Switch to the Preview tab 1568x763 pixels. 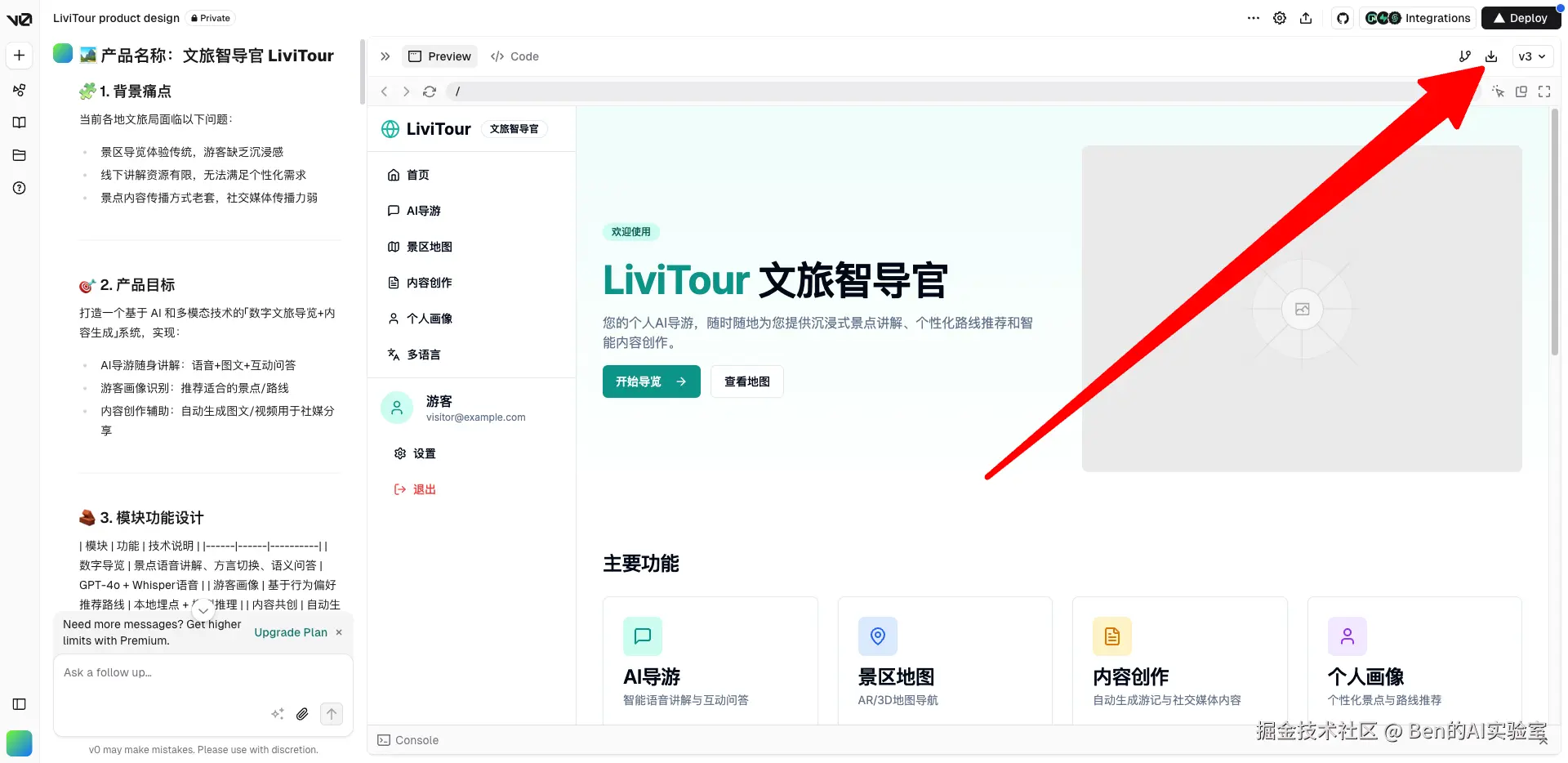pos(439,56)
